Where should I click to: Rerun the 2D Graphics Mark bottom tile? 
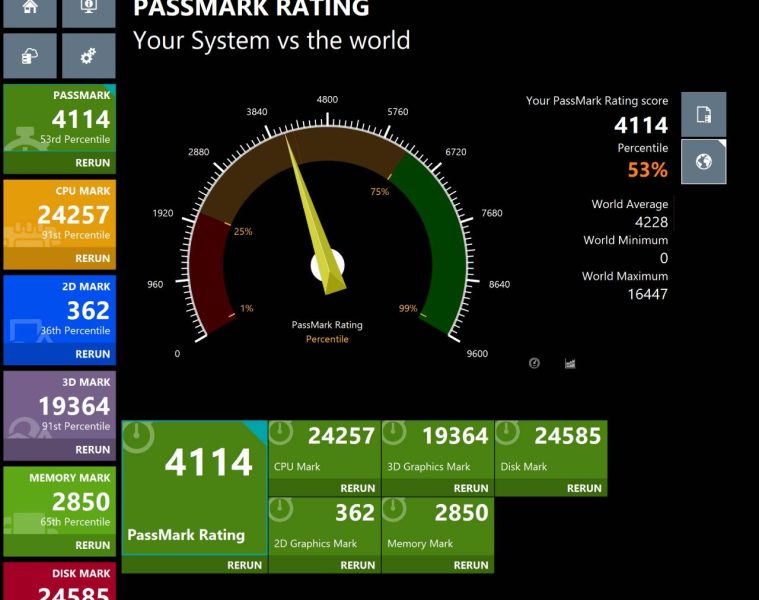click(358, 565)
